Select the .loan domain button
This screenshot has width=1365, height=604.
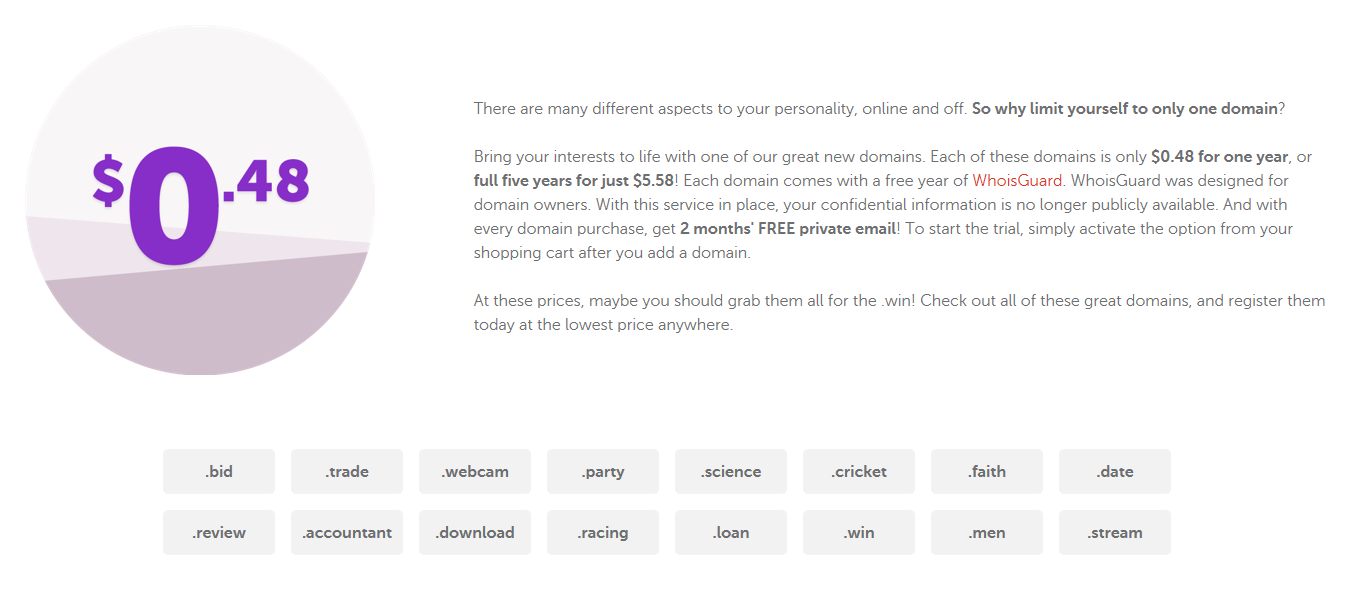click(731, 532)
